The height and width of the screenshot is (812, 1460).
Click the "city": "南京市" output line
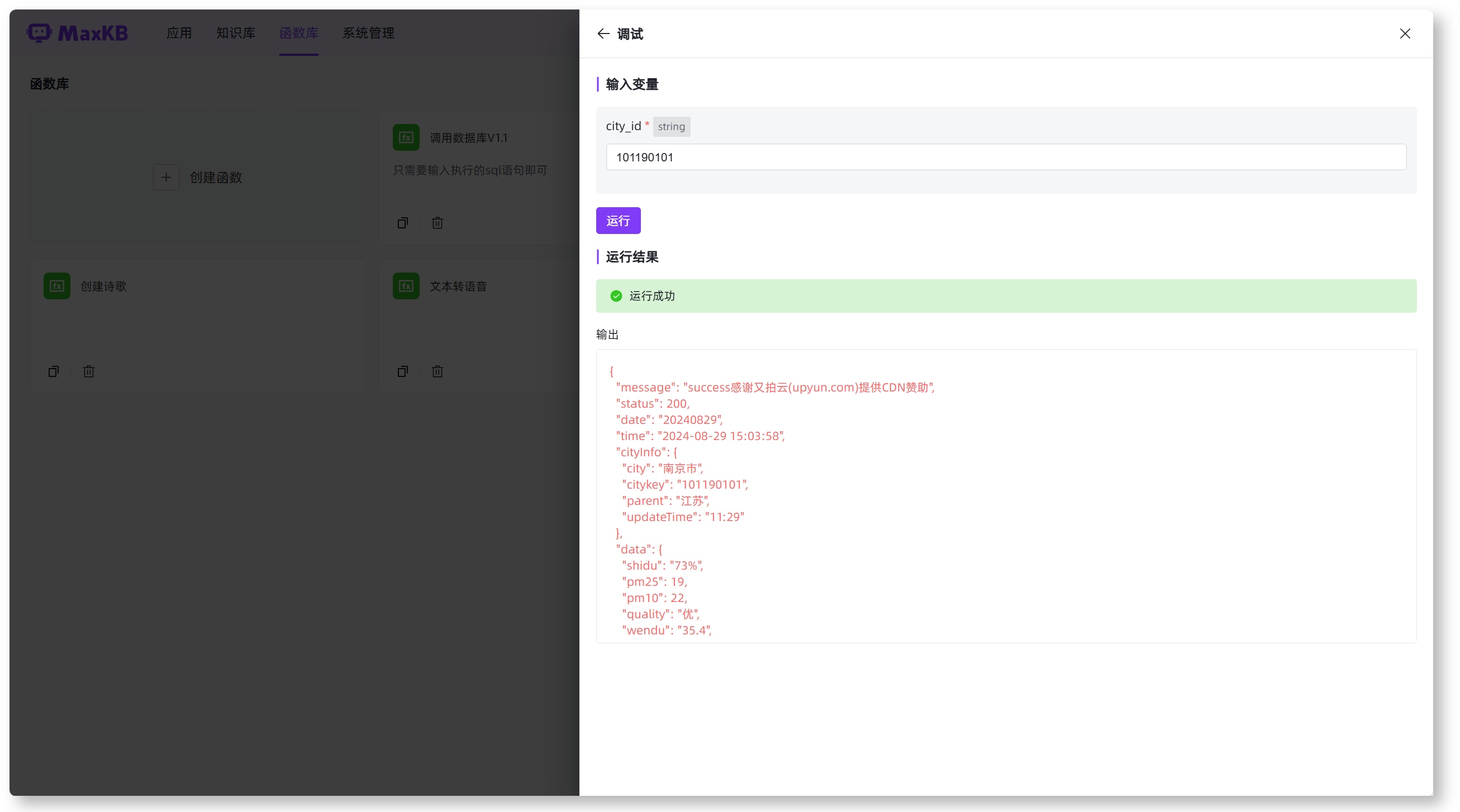[662, 468]
